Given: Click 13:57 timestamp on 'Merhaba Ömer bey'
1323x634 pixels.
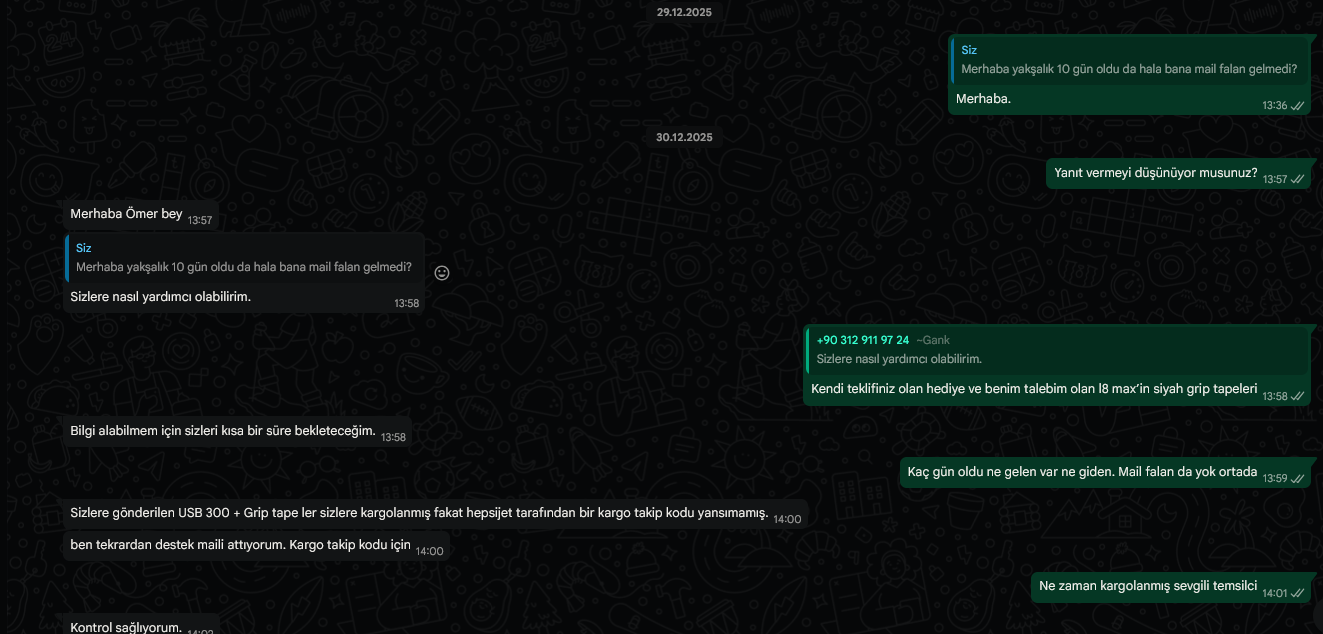Looking at the screenshot, I should tap(200, 220).
